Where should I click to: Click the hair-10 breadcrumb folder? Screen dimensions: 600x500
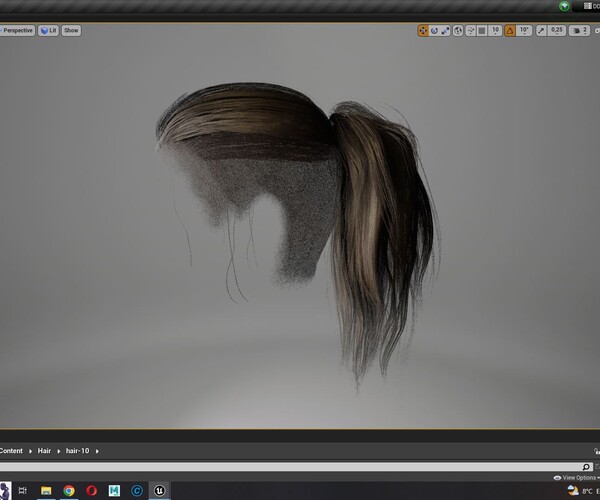(x=77, y=451)
